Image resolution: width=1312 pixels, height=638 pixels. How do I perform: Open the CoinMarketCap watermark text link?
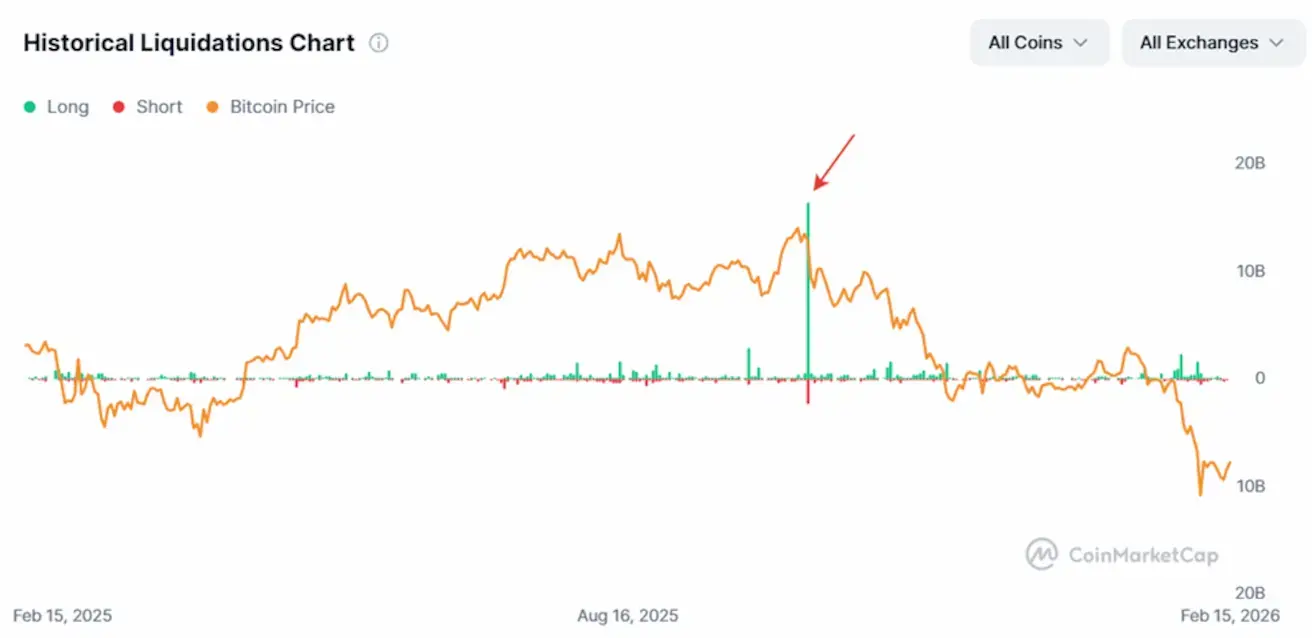coord(1142,555)
